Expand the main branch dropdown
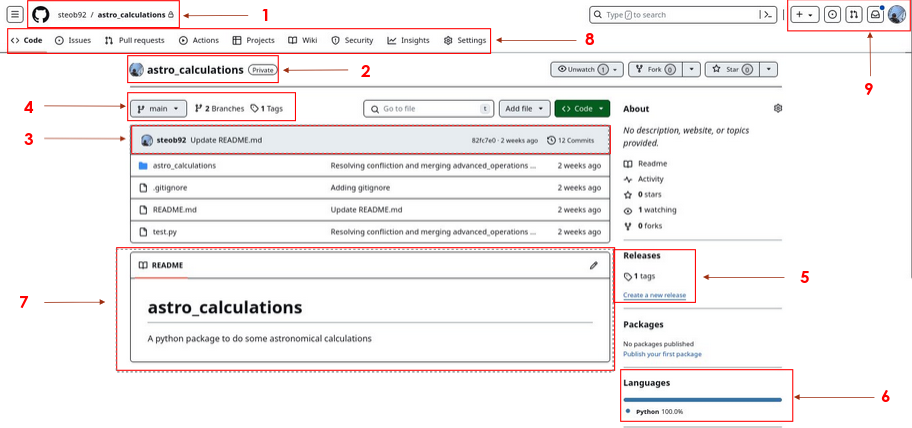Screen dimensions: 912x428 coord(158,108)
